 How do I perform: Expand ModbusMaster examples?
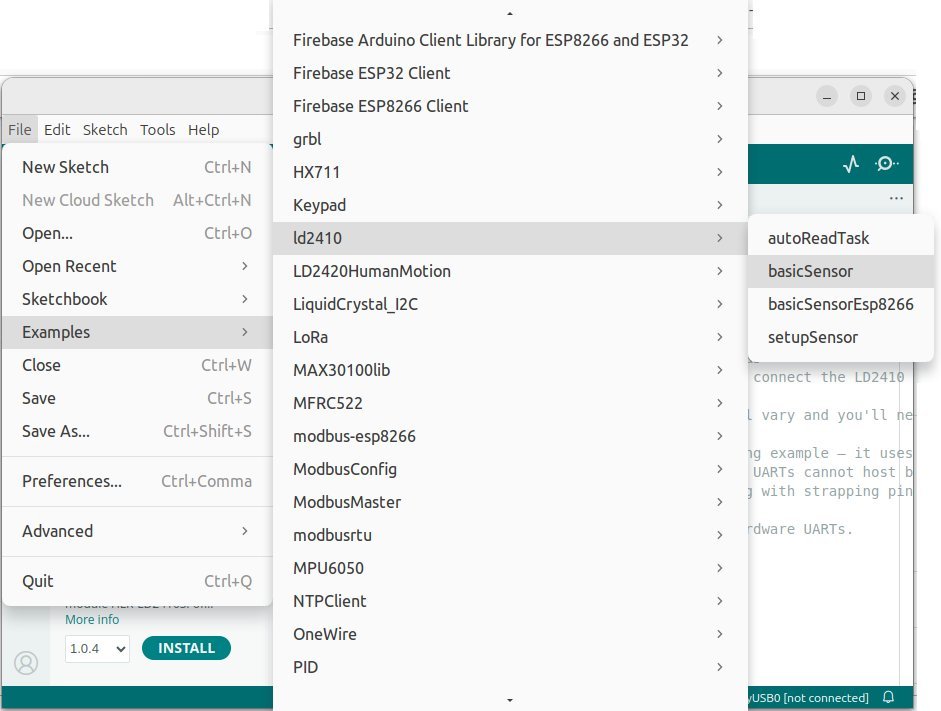coord(510,502)
